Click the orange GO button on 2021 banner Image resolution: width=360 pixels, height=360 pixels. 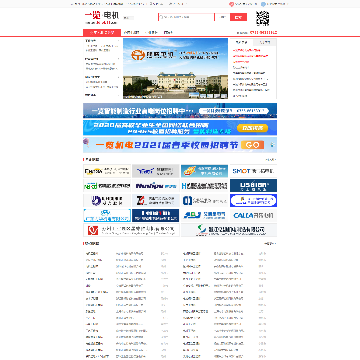[252, 145]
